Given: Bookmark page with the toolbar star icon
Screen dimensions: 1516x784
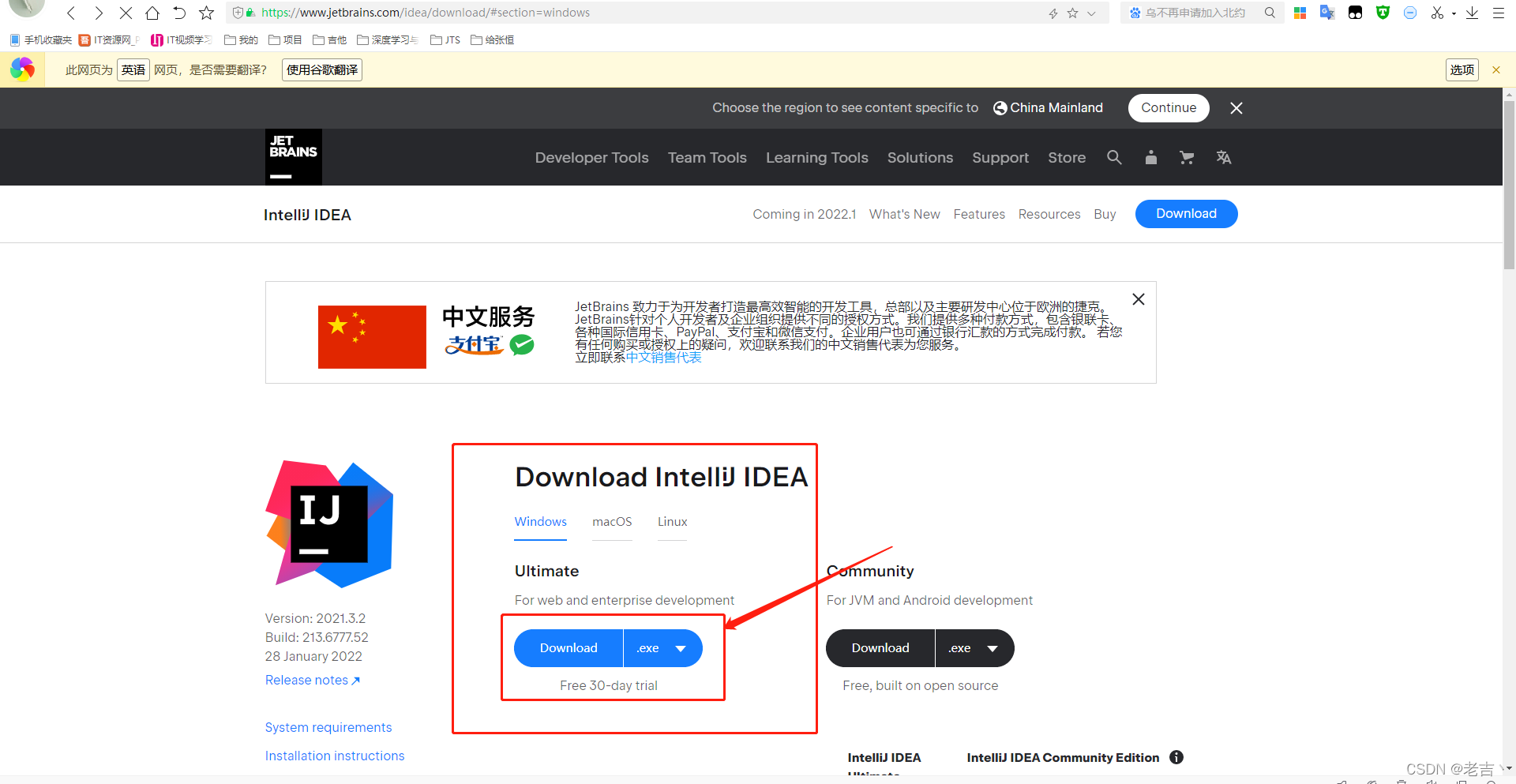Looking at the screenshot, I should [206, 13].
